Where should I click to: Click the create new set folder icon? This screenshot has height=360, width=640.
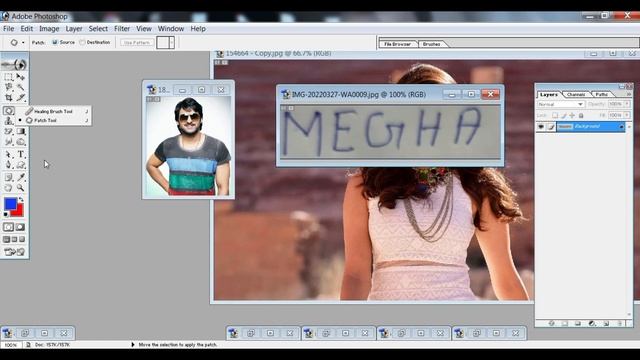click(x=578, y=323)
